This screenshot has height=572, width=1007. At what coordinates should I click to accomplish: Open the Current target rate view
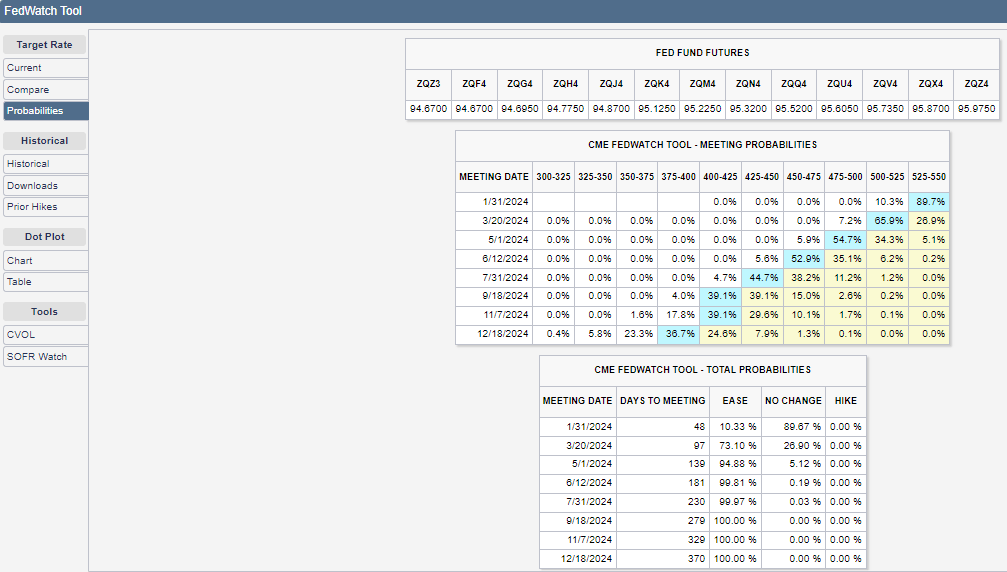coord(46,67)
